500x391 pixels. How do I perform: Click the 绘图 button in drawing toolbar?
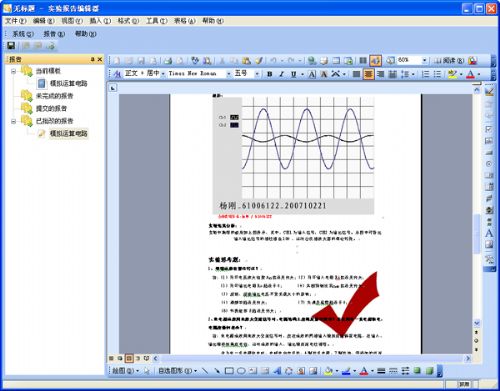click(125, 371)
